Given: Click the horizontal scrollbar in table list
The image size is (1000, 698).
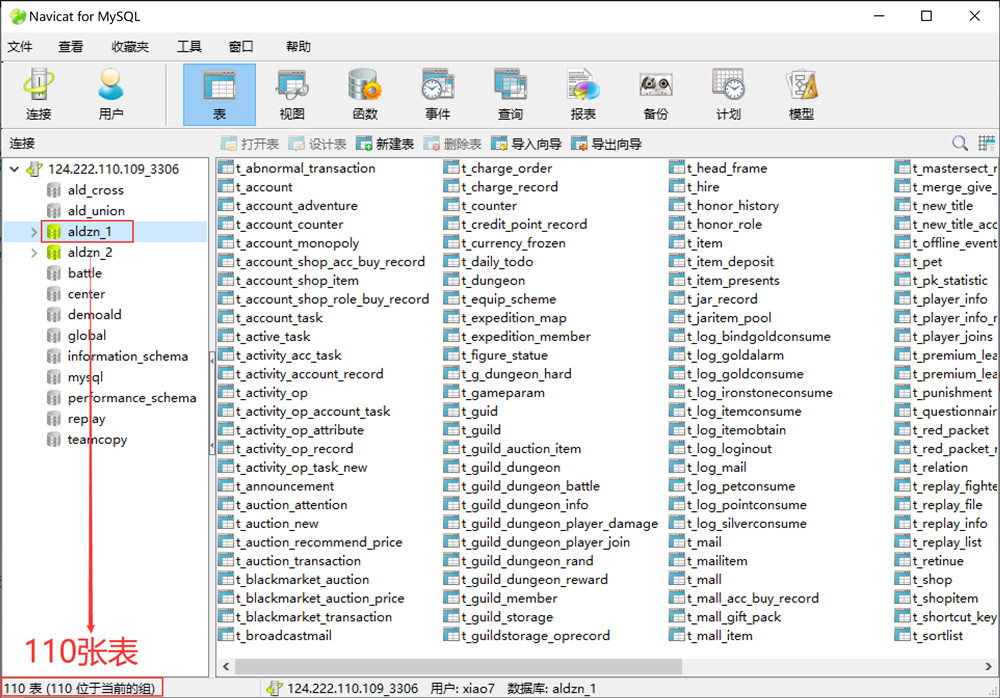Looking at the screenshot, I should [460, 665].
